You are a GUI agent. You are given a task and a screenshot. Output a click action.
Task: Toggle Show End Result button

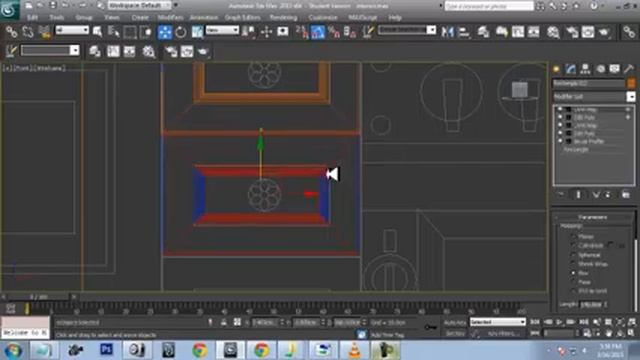click(578, 195)
